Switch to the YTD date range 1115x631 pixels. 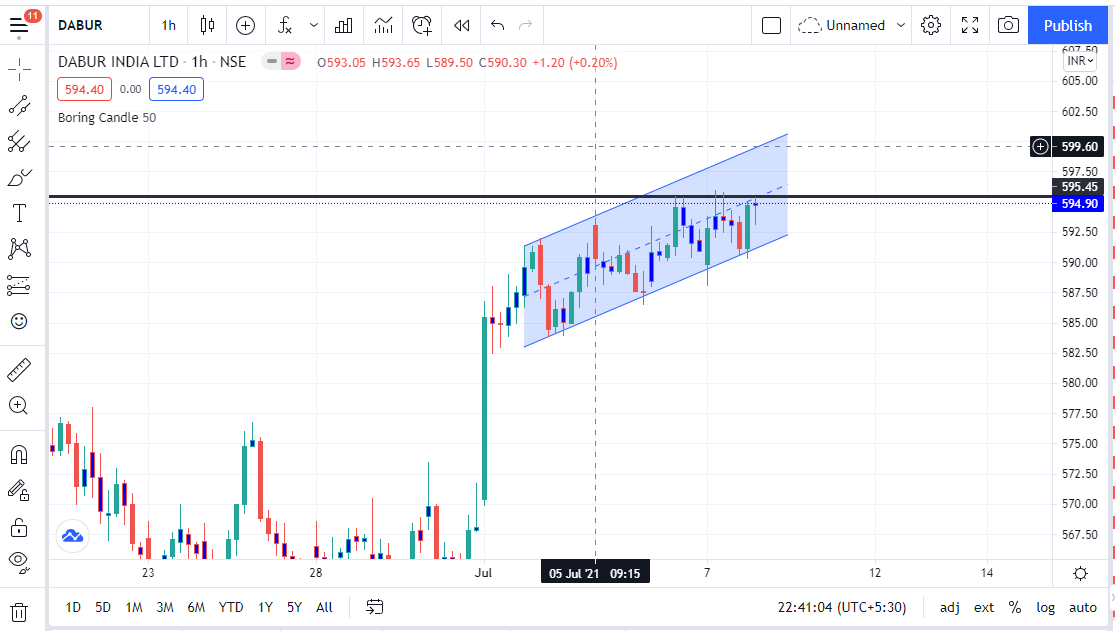(x=231, y=607)
